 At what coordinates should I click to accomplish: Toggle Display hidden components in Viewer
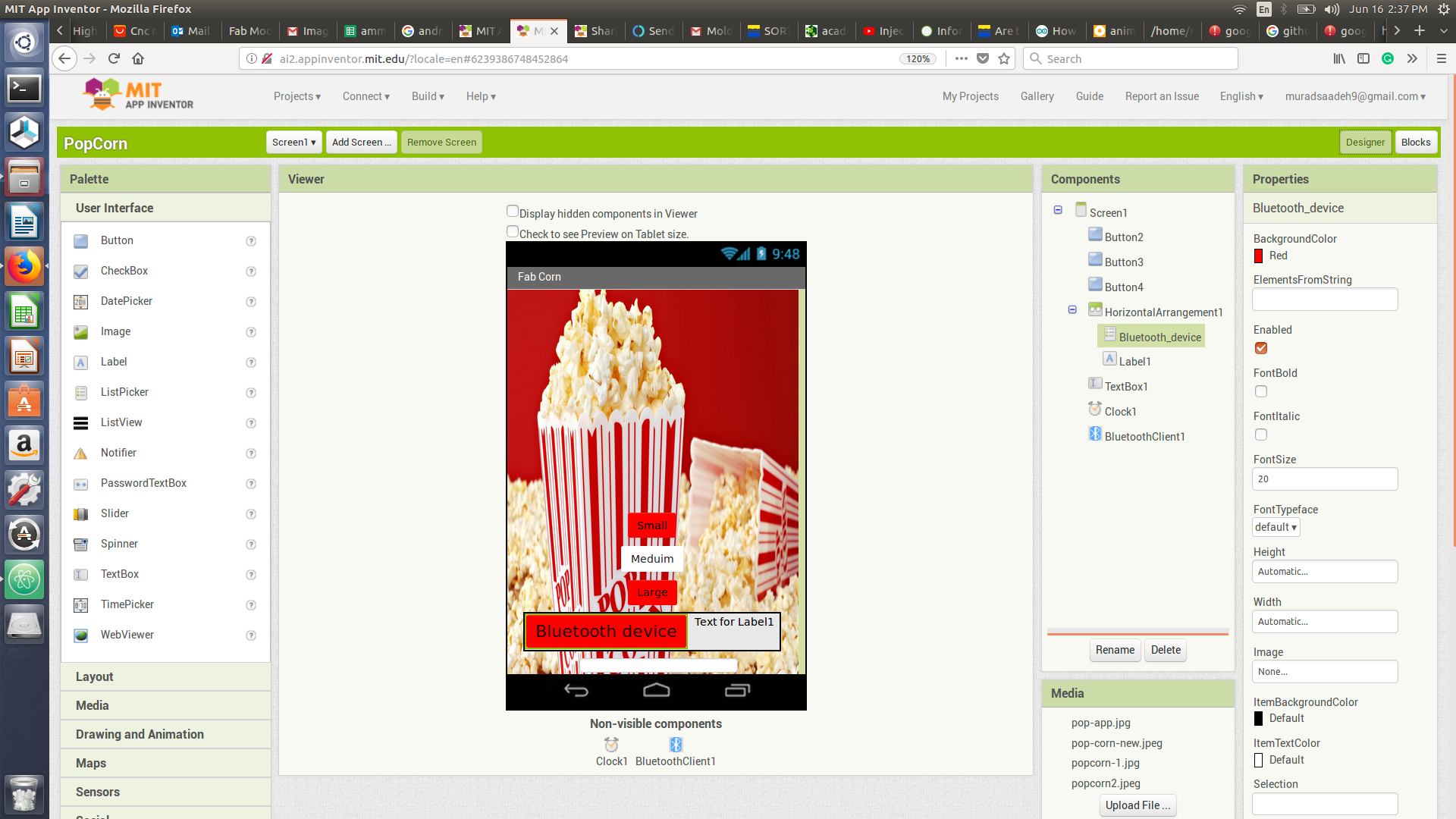click(513, 212)
